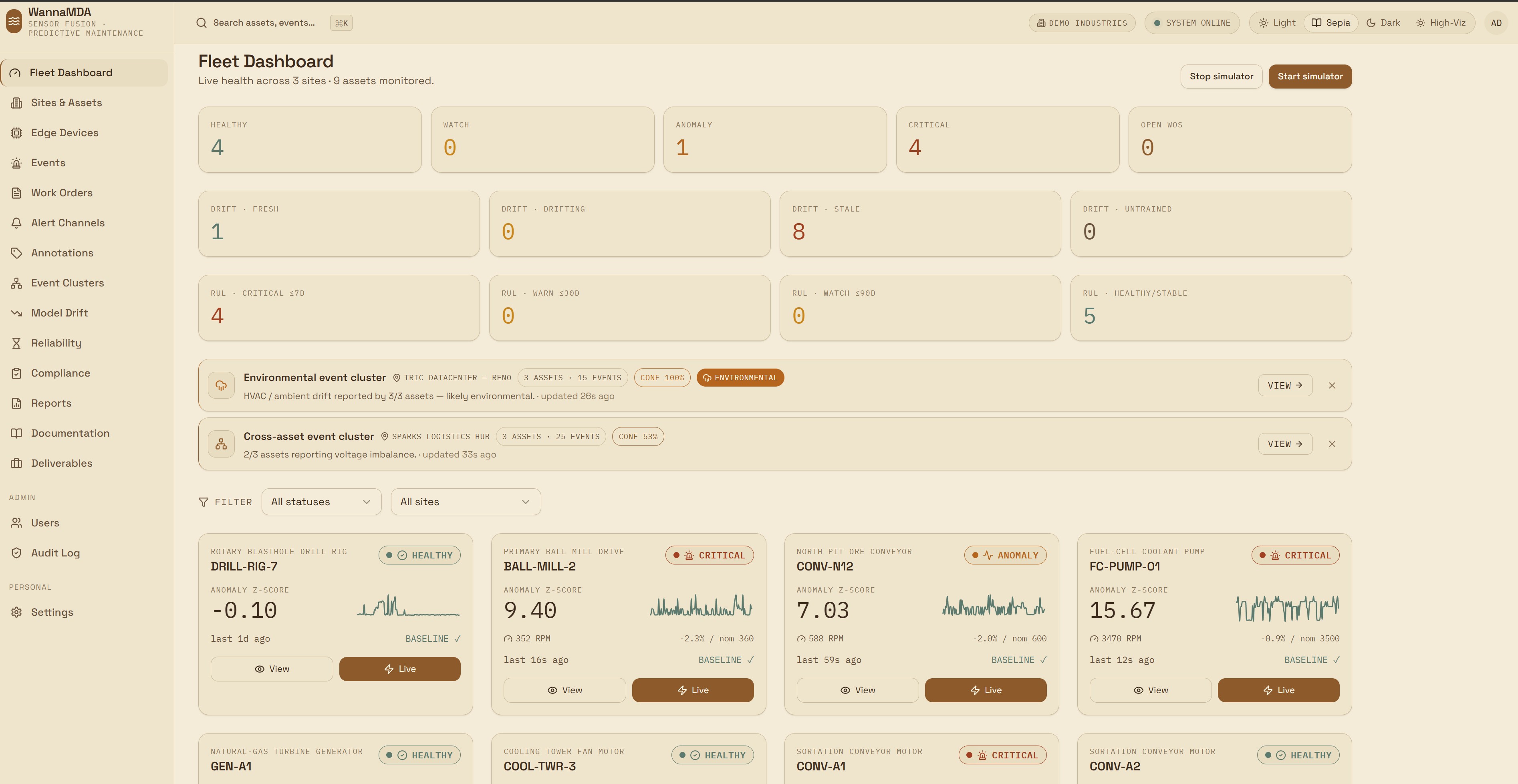This screenshot has height=784, width=1518.
Task: Click the Documentation book icon
Action: pos(16,433)
